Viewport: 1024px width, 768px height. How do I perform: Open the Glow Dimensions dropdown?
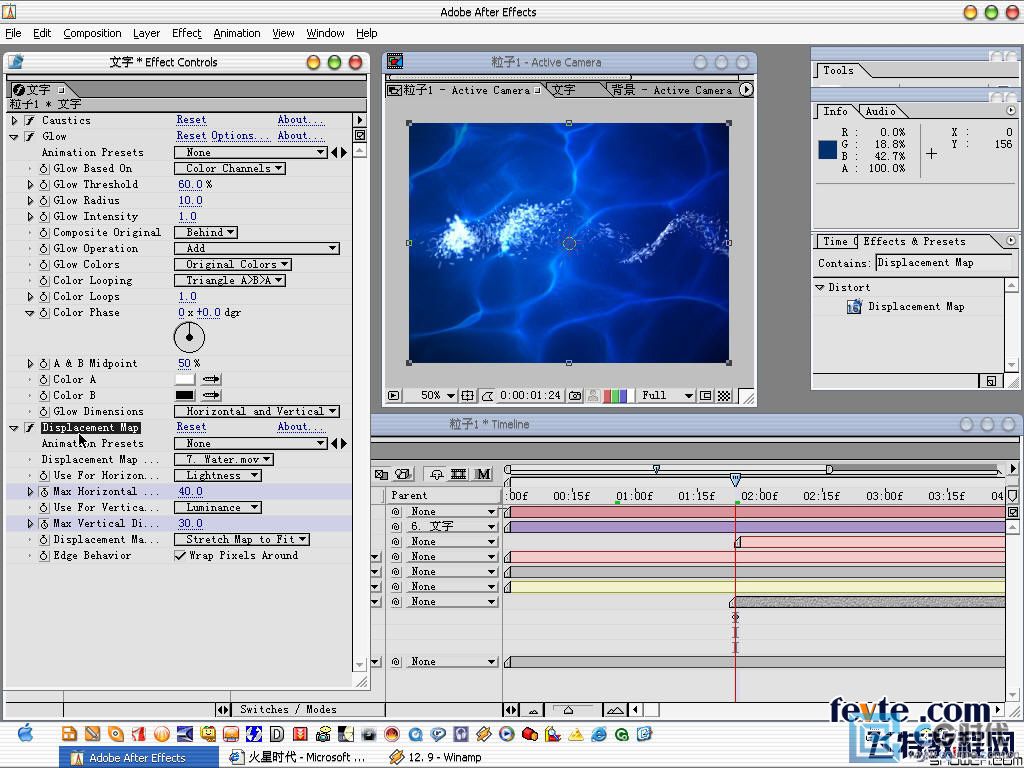257,411
